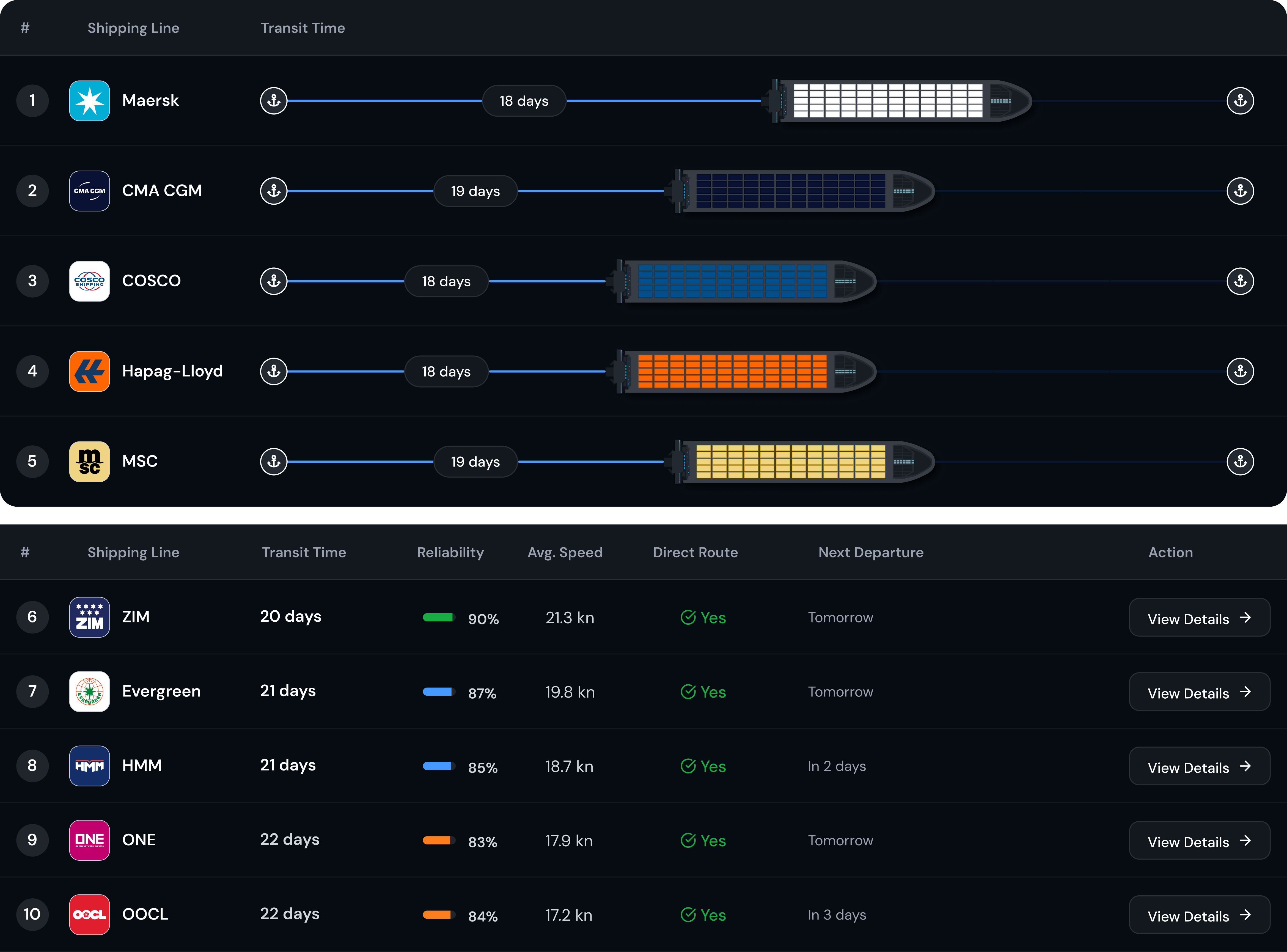Click the 18 days badge in COSCO row
The height and width of the screenshot is (952, 1287).
coord(447,281)
